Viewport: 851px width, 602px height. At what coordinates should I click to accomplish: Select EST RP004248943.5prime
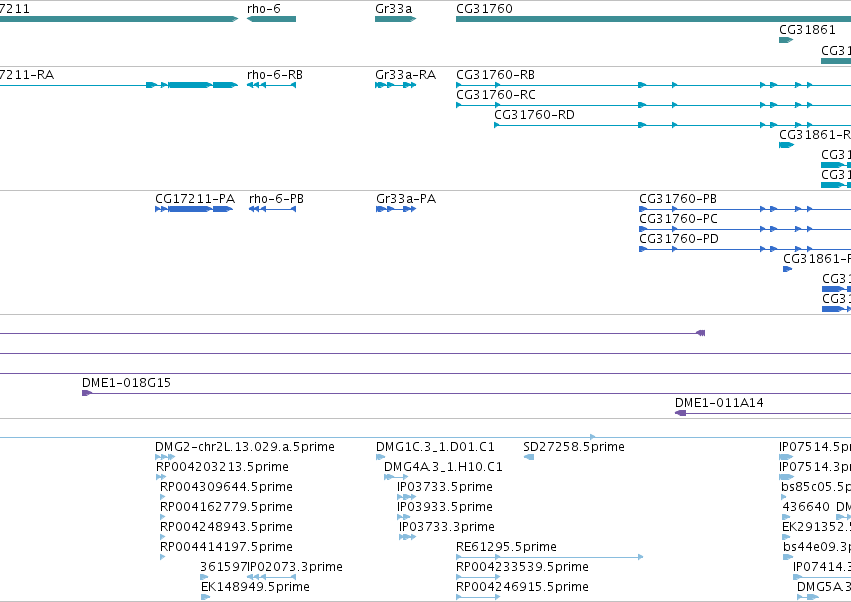pos(226,528)
